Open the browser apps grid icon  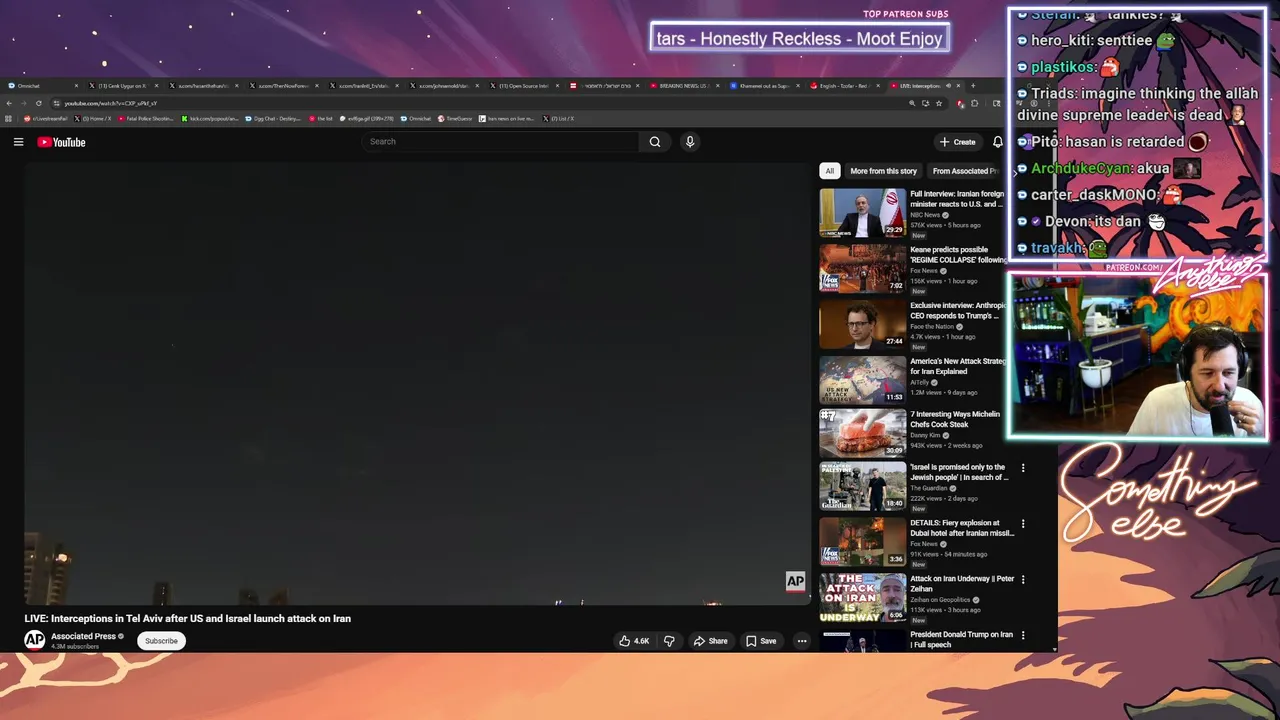click(9, 119)
